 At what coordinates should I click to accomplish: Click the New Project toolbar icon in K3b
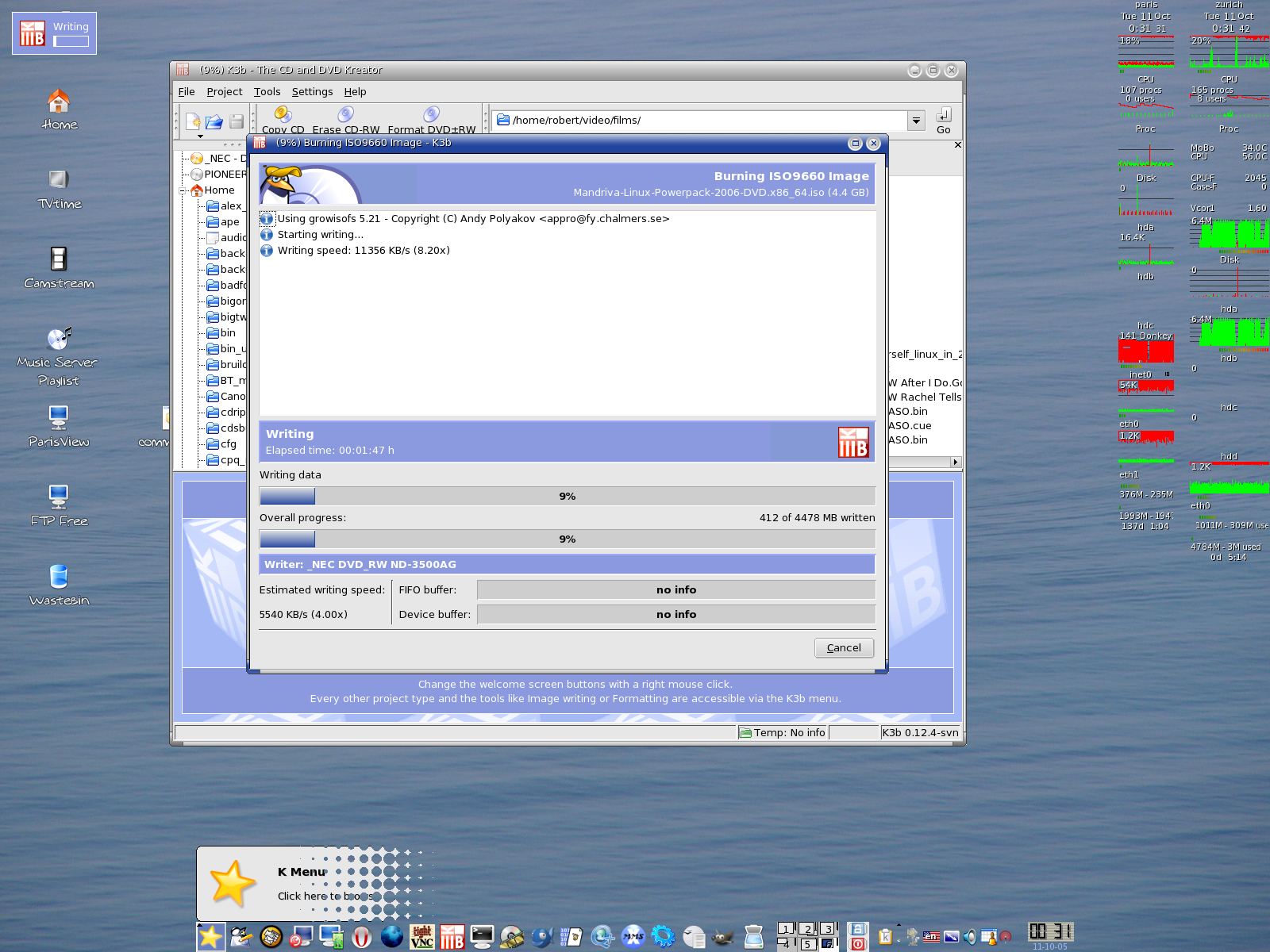(193, 121)
